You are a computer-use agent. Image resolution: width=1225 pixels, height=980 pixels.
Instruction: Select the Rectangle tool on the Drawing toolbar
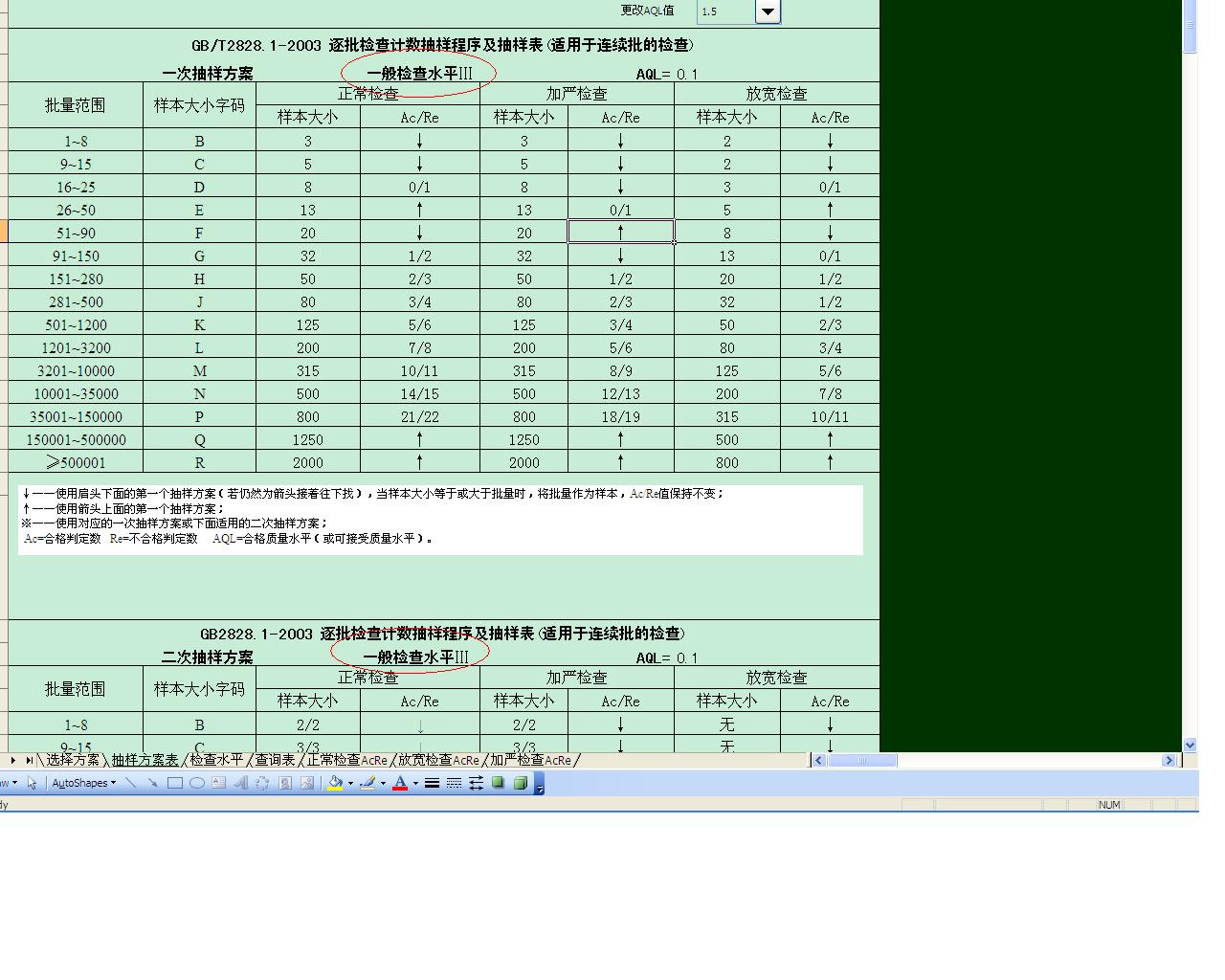pyautogui.click(x=176, y=782)
